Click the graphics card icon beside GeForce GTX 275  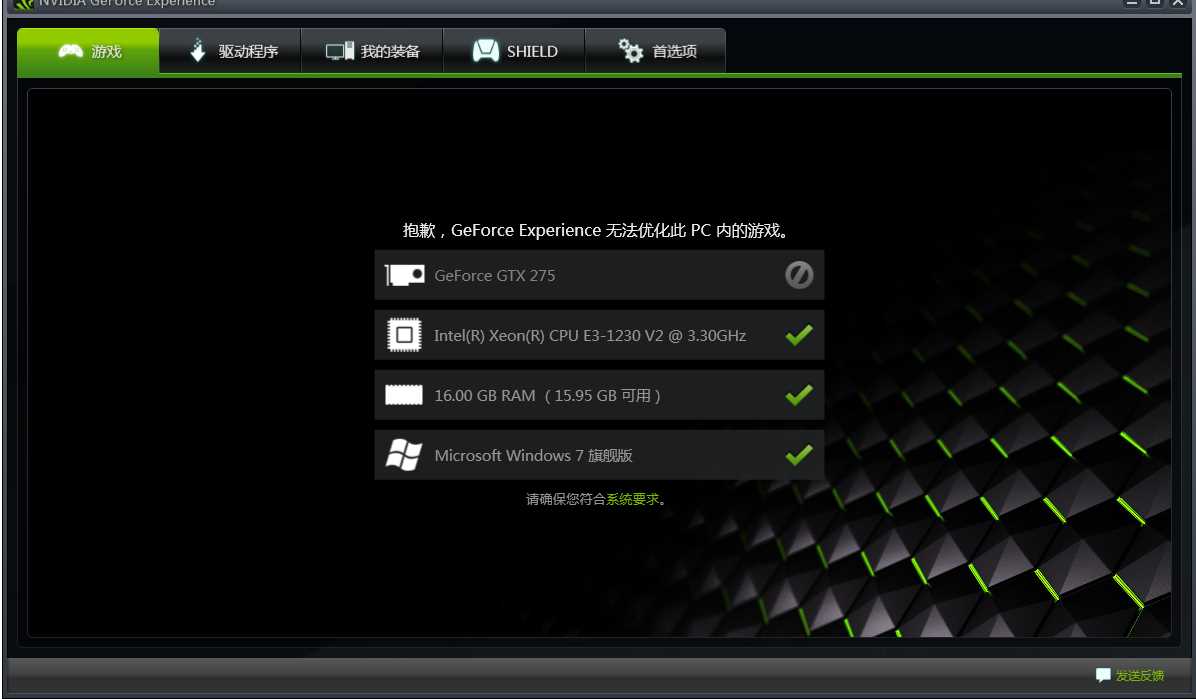point(404,275)
